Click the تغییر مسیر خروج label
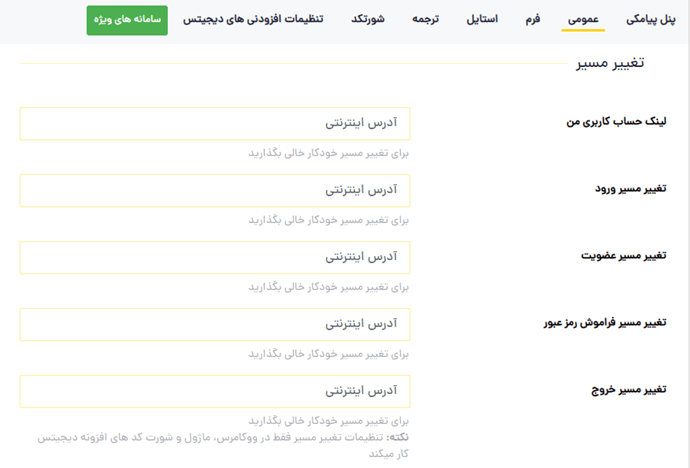 click(629, 390)
